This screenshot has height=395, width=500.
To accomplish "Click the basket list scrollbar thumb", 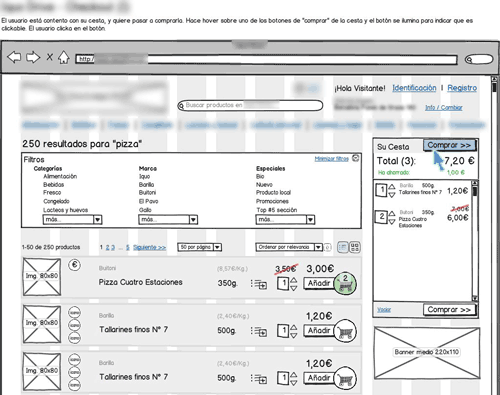I will (x=475, y=191).
